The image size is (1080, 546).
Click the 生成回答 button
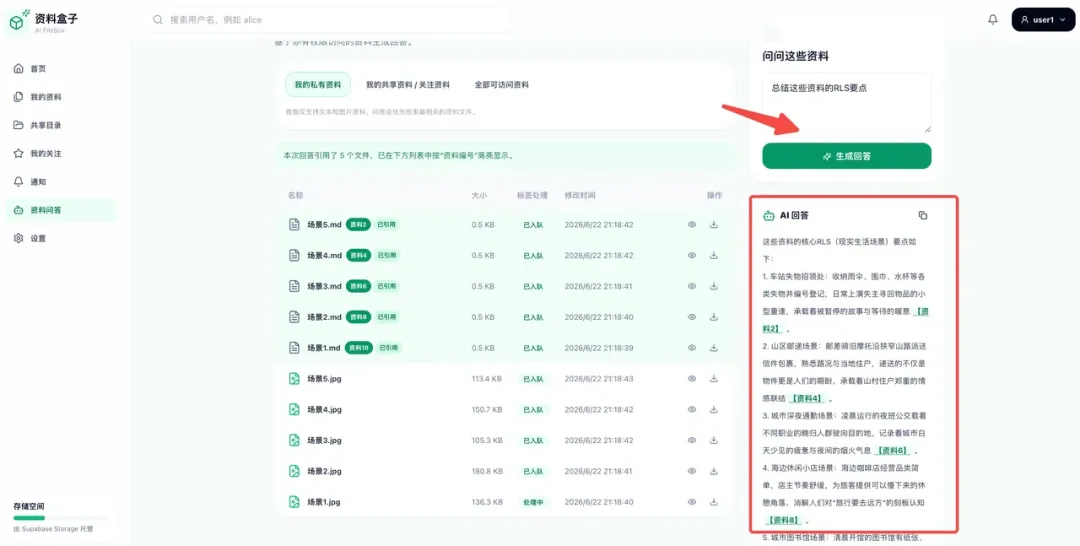(847, 156)
